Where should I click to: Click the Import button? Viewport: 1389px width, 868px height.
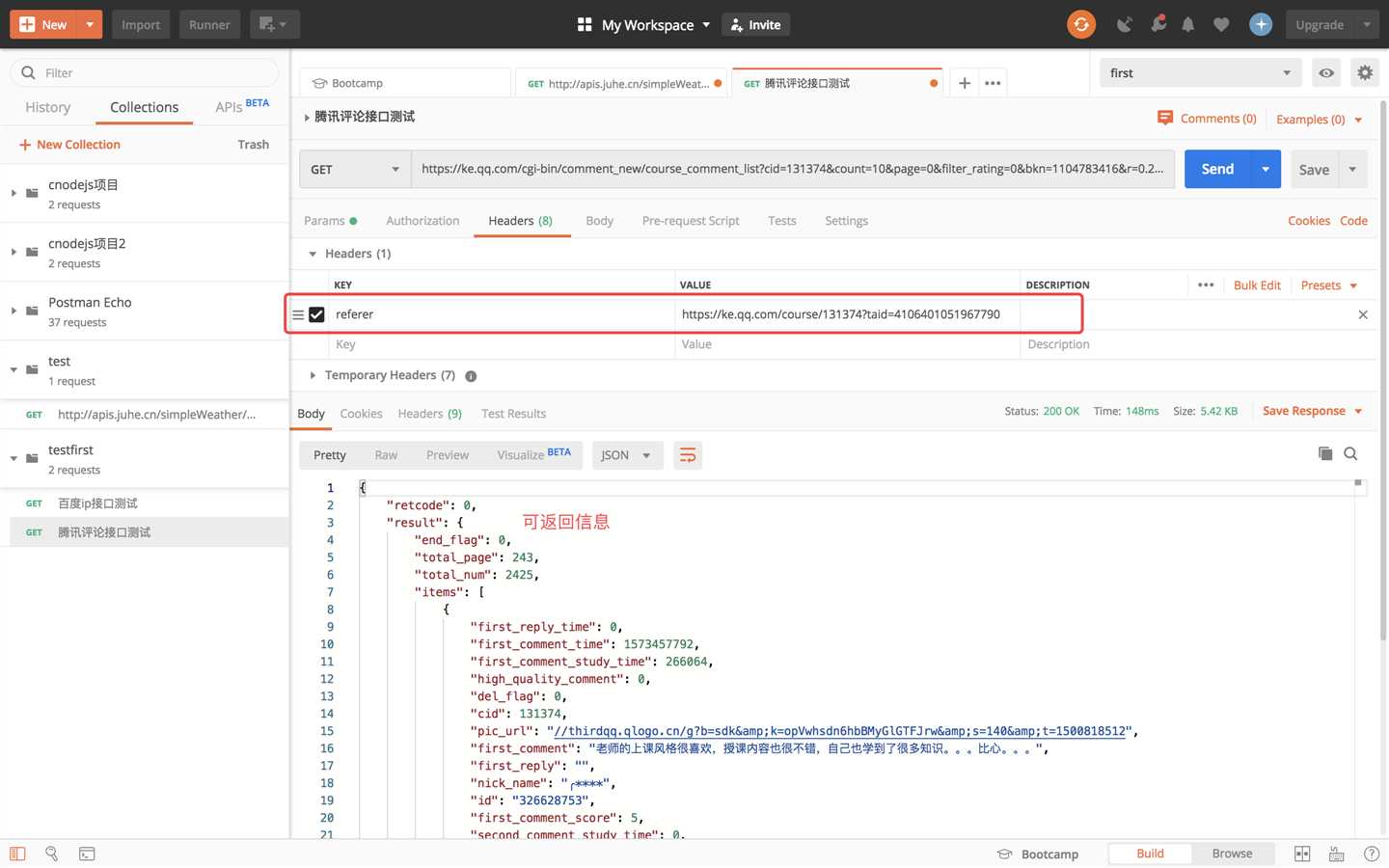click(x=141, y=24)
